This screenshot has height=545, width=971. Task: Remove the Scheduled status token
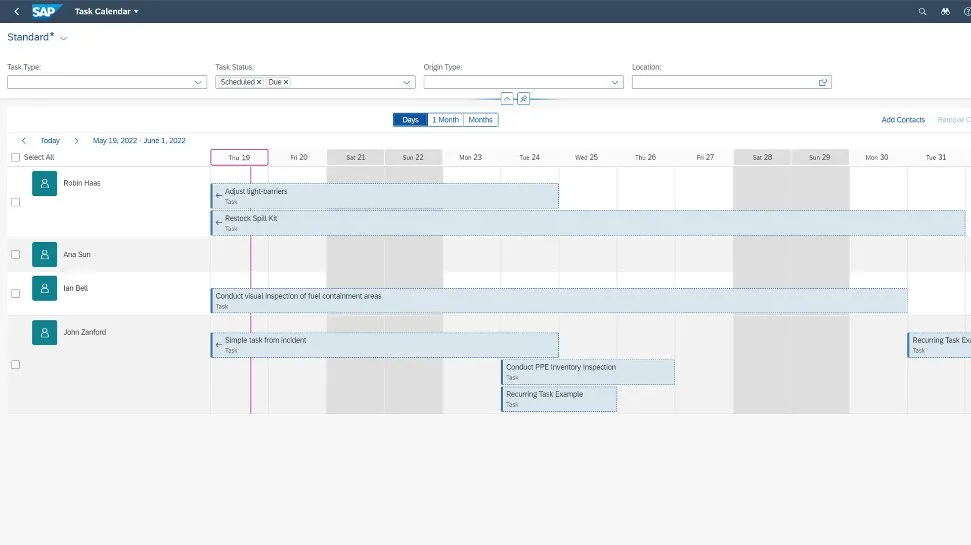259,82
